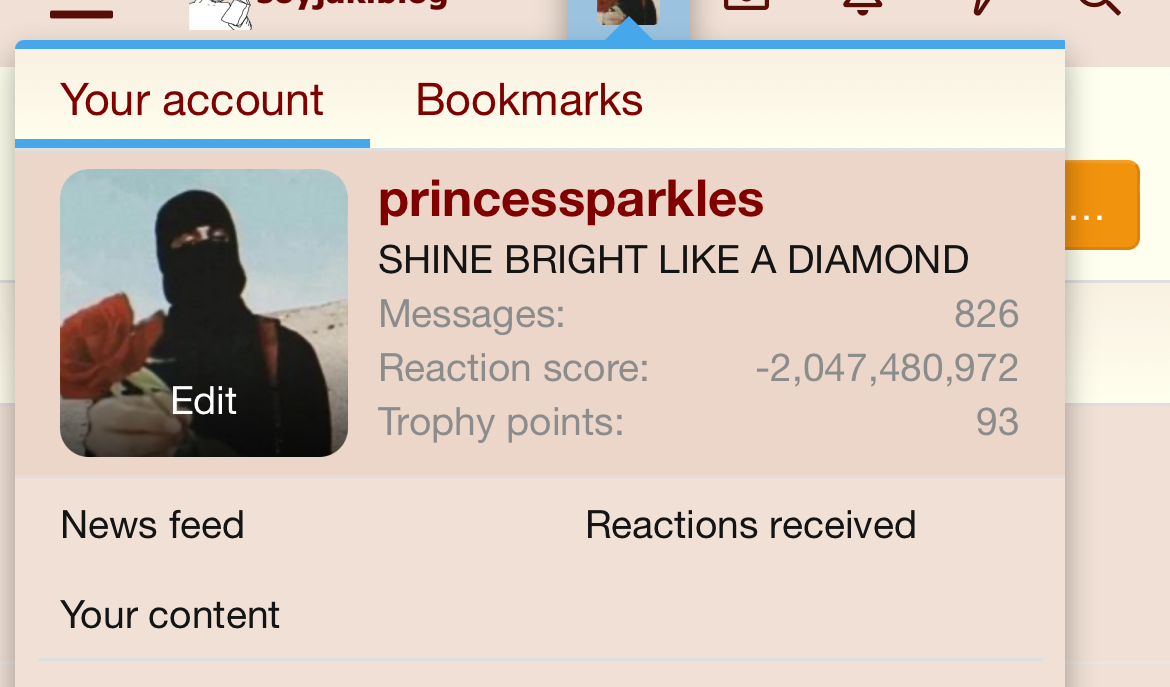Open the Trophy points label
1170x687 pixels.
501,422
